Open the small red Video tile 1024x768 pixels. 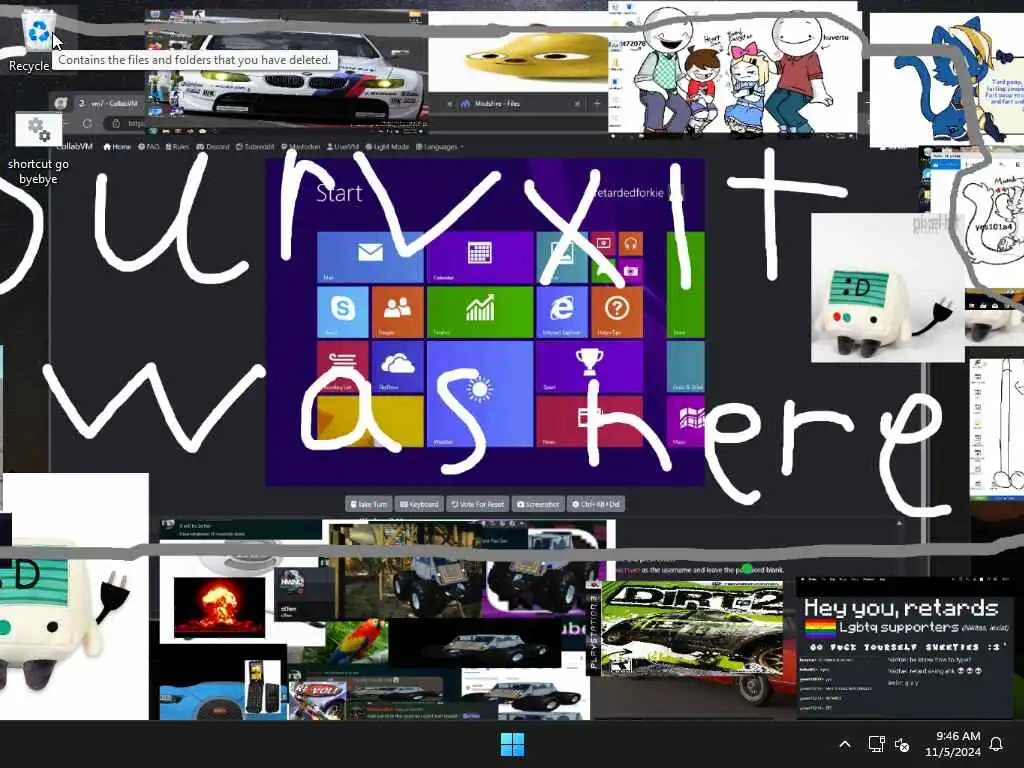[x=603, y=244]
